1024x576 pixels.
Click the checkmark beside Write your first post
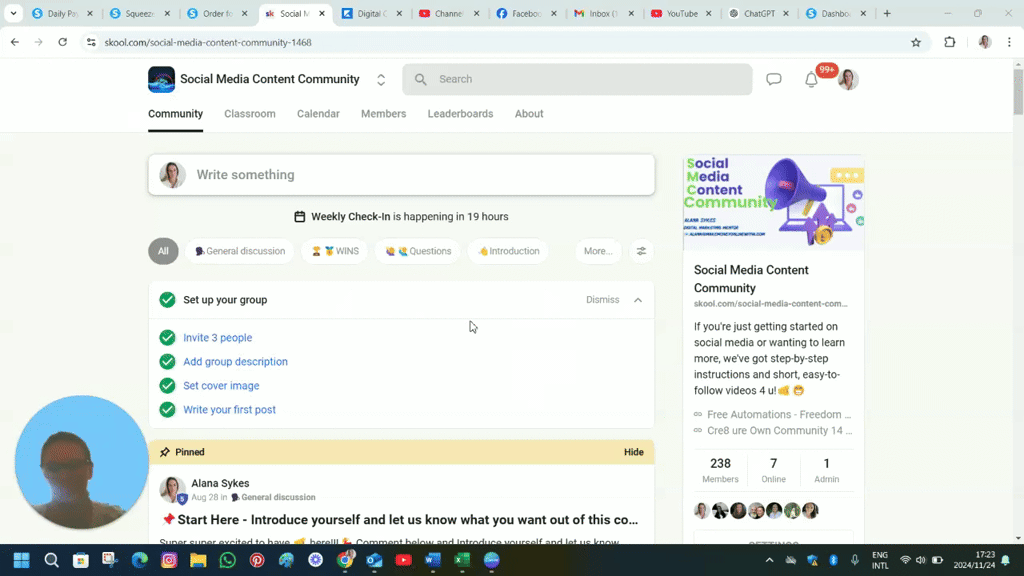click(x=167, y=409)
